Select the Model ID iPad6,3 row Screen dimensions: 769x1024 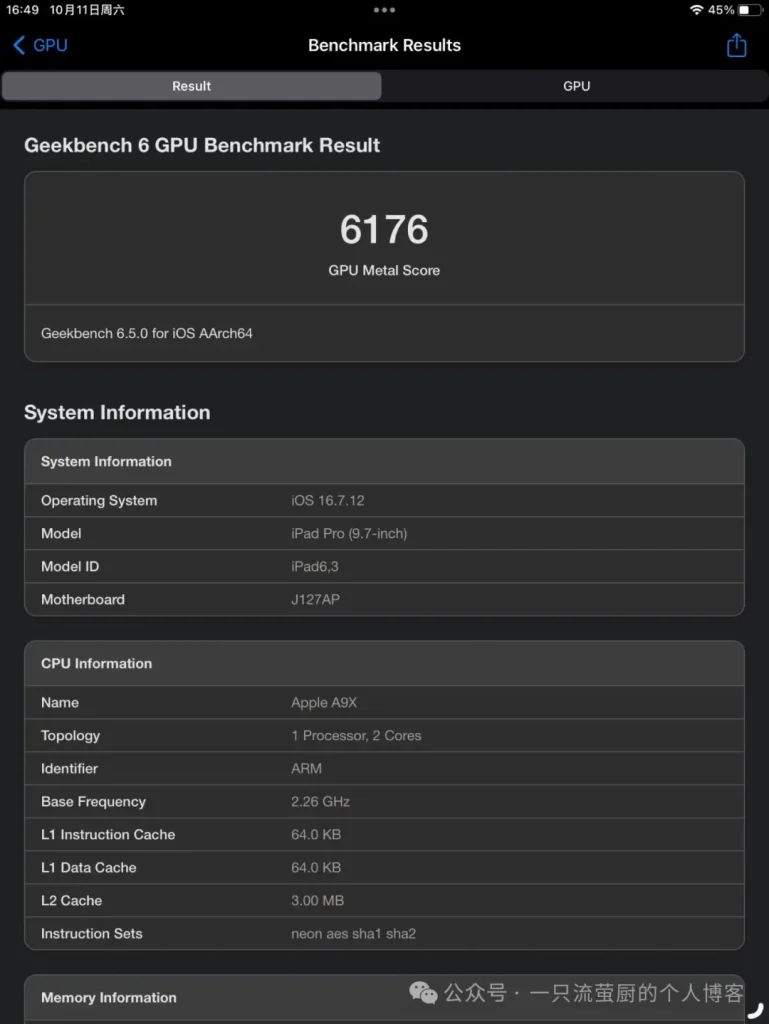[x=384, y=566]
